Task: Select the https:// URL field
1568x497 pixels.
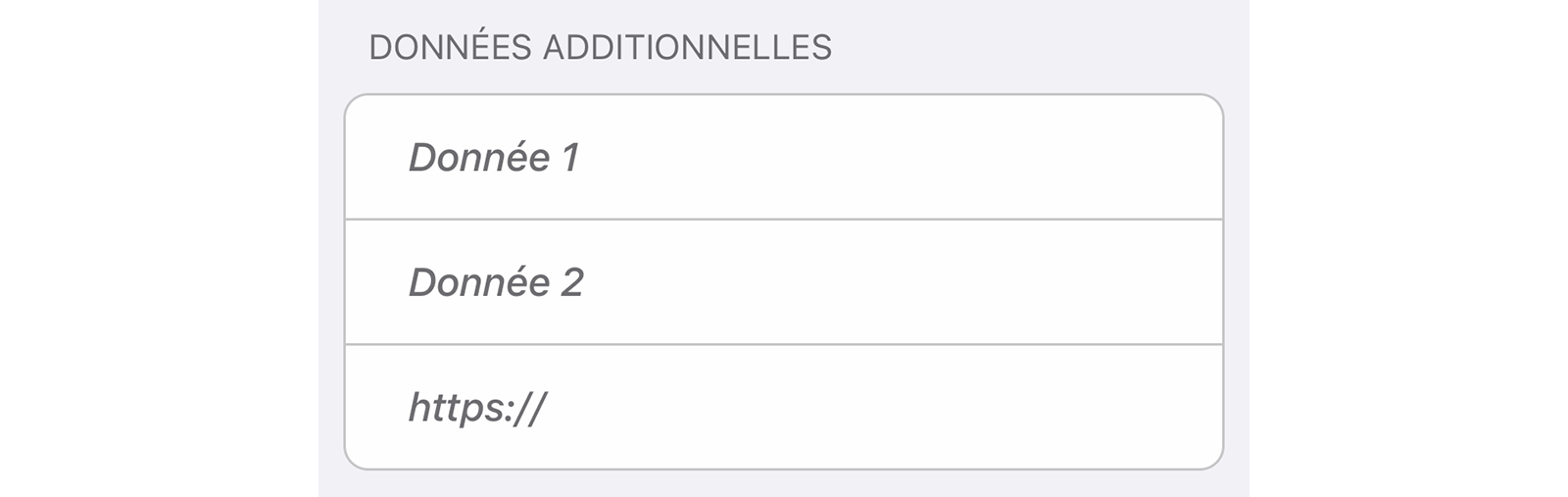Action: pos(784,407)
